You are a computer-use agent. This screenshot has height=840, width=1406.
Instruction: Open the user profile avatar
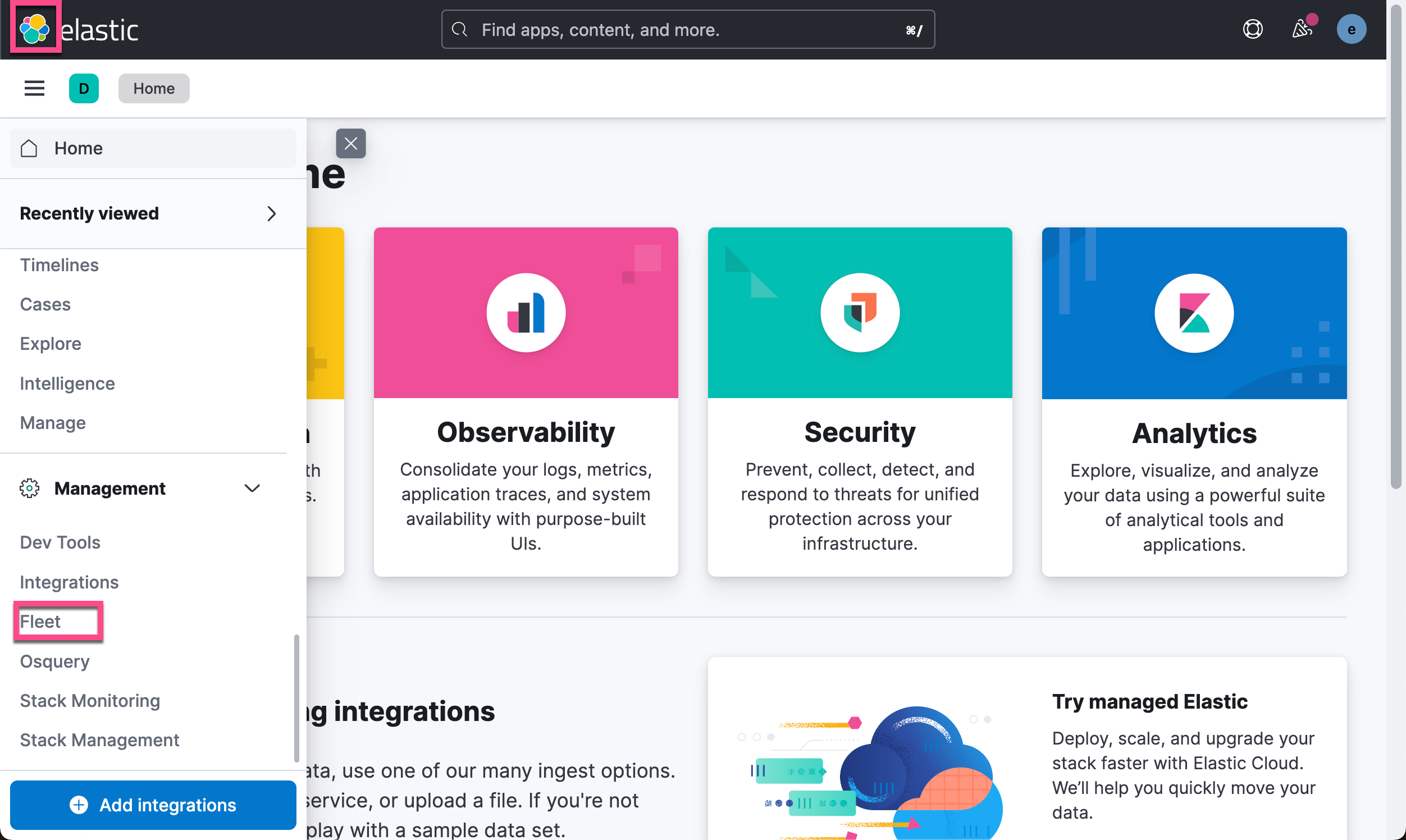(1350, 29)
